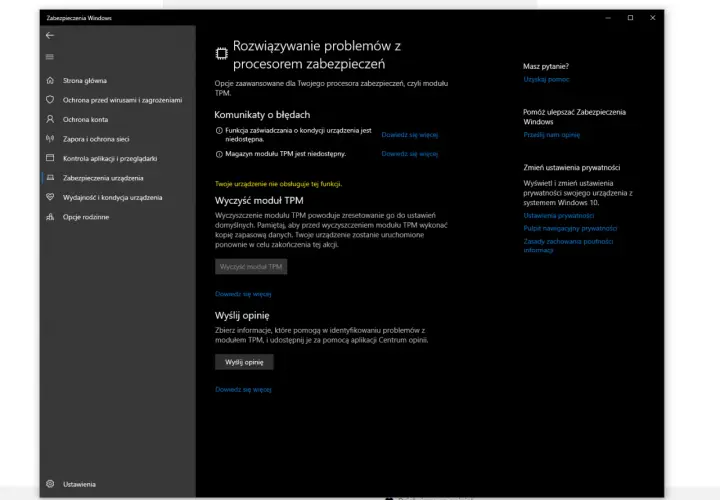Click Magazyn modułu TPM jest niedostępny message

(285, 154)
